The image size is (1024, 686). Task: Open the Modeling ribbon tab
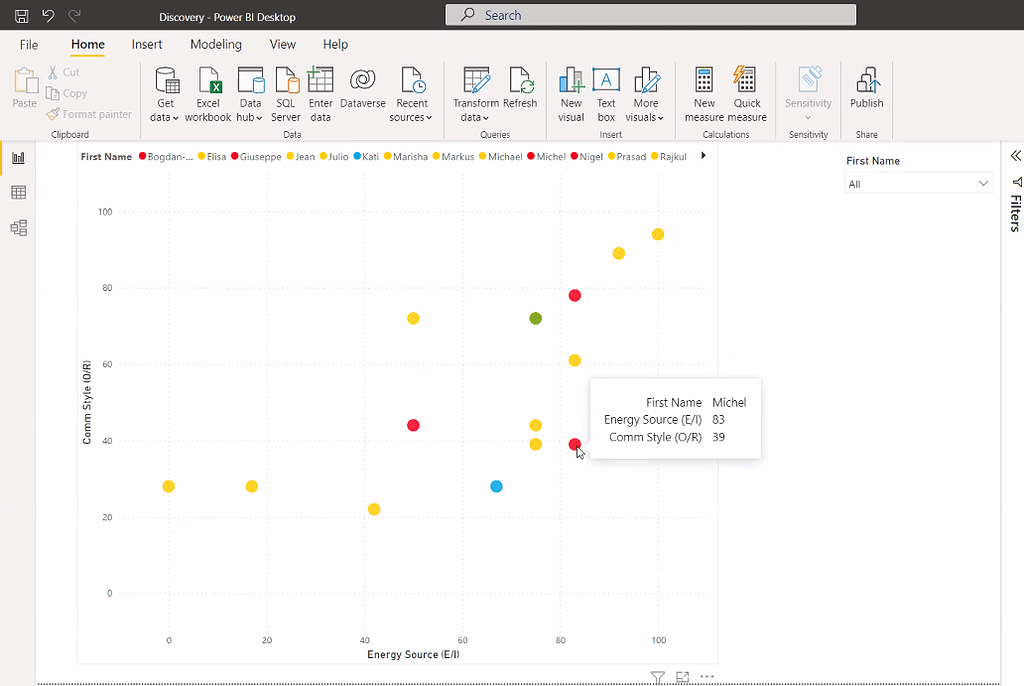tap(216, 44)
